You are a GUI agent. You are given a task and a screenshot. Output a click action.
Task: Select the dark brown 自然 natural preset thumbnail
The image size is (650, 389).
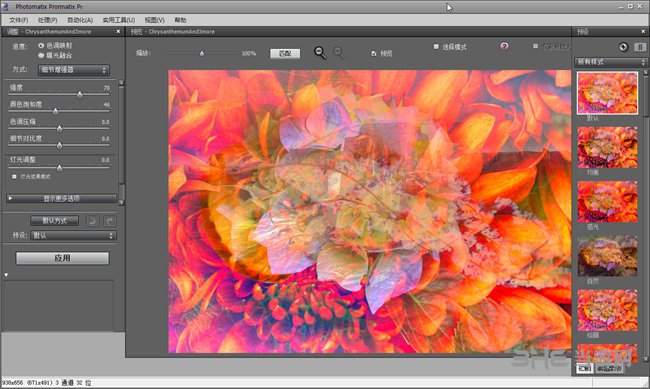(607, 256)
